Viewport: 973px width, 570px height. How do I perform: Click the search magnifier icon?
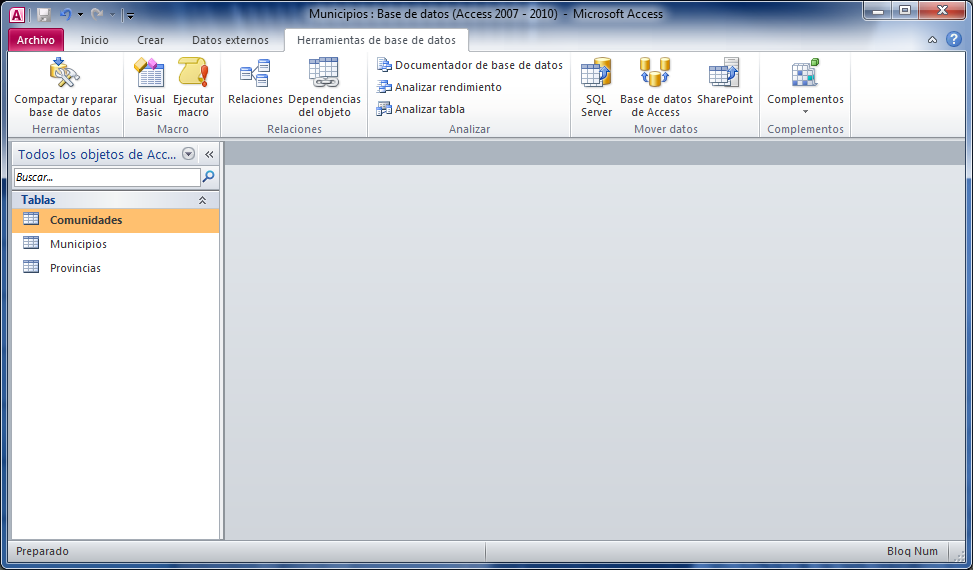pos(209,177)
